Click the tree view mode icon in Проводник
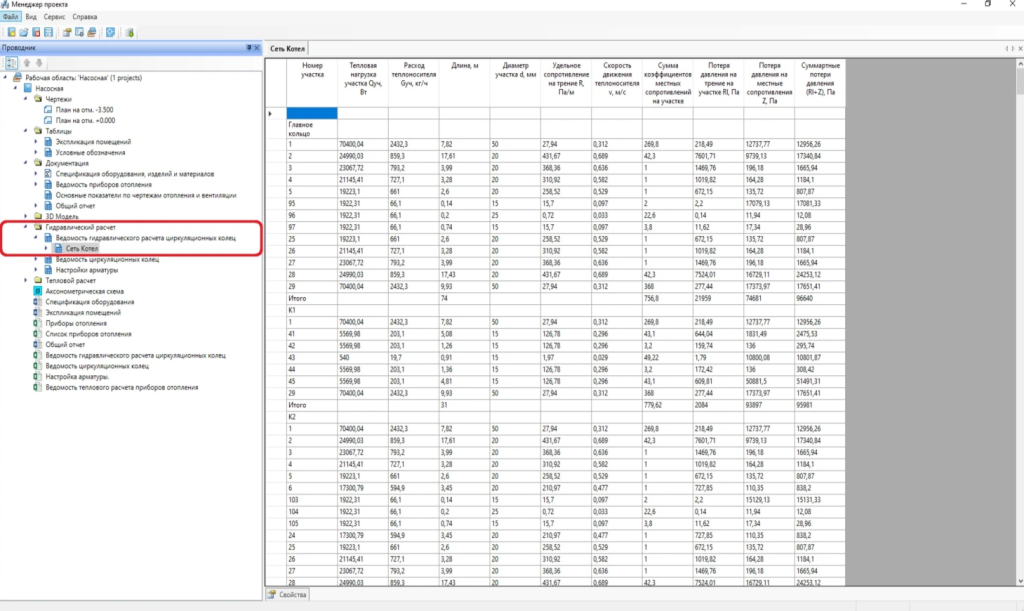The height and width of the screenshot is (611, 1024). (11, 63)
